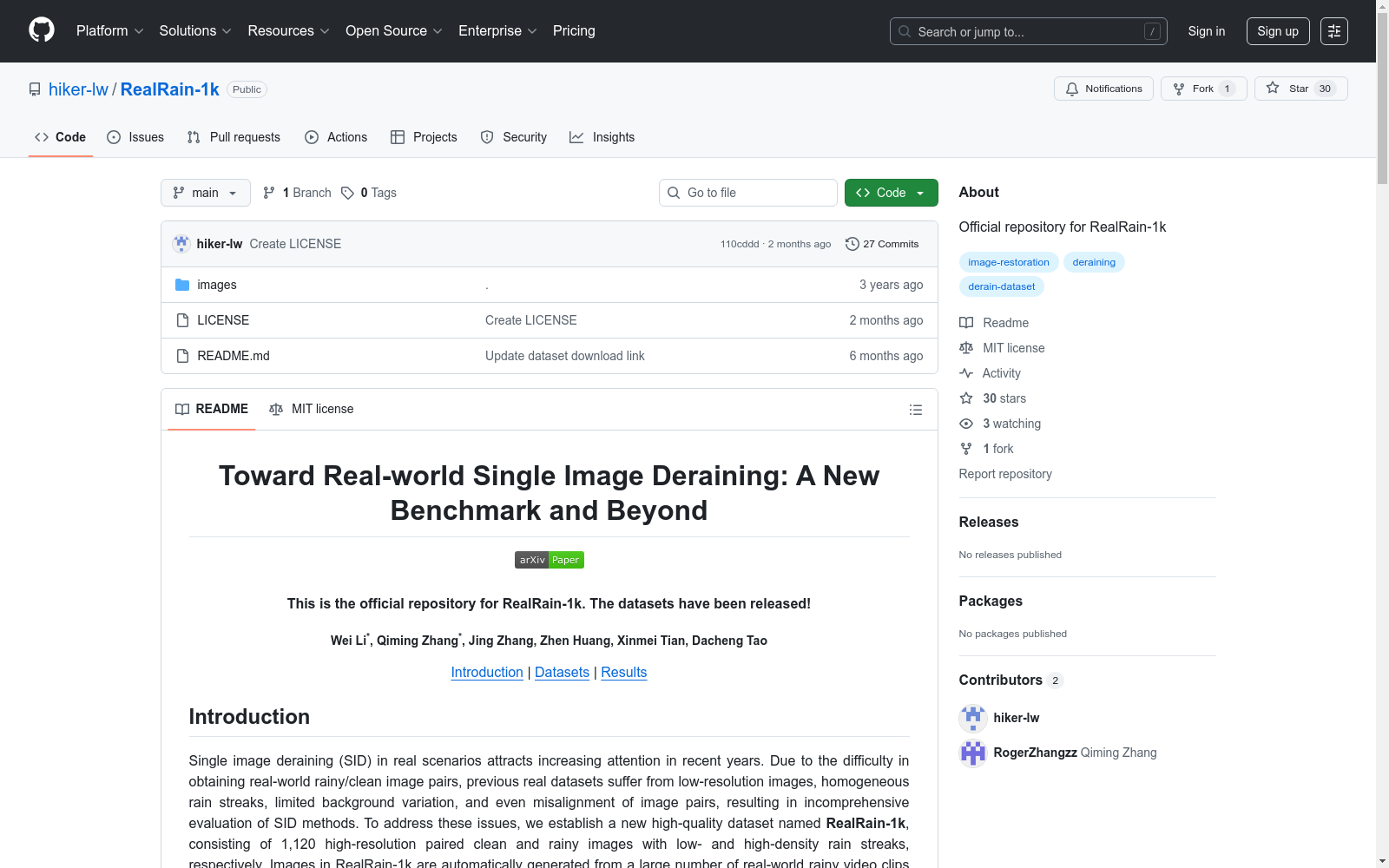The image size is (1389, 868).
Task: Click the repository icon beside hiker-lw
Action: pyautogui.click(x=35, y=89)
